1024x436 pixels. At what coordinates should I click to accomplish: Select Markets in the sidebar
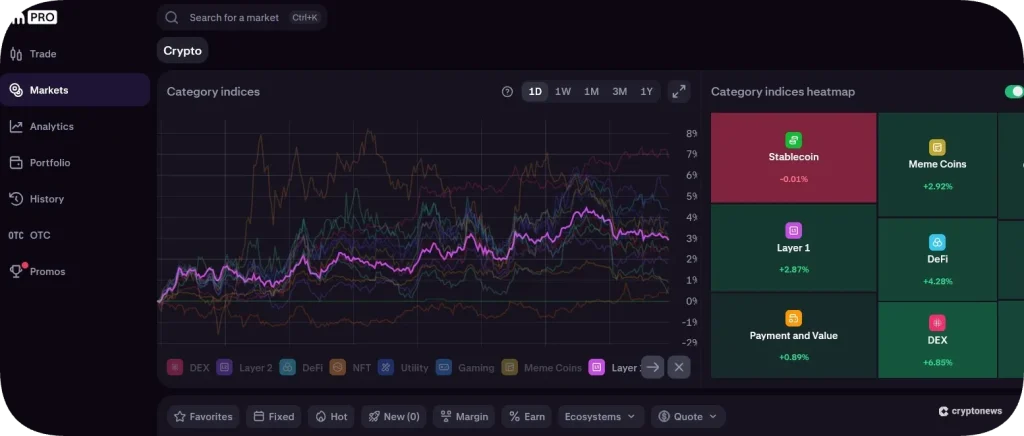[x=75, y=90]
